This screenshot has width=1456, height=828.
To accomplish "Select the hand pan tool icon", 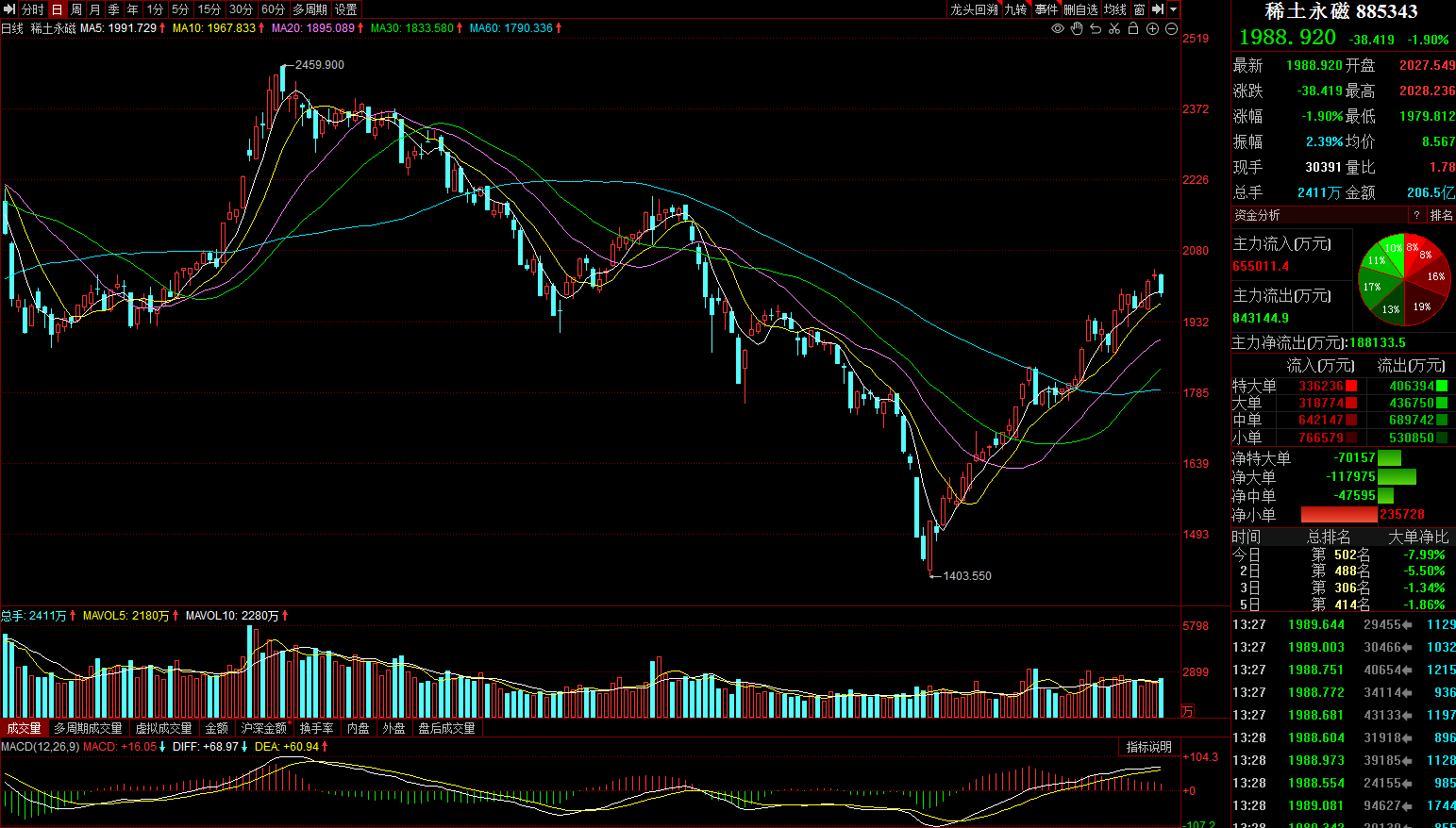I will (x=1077, y=28).
